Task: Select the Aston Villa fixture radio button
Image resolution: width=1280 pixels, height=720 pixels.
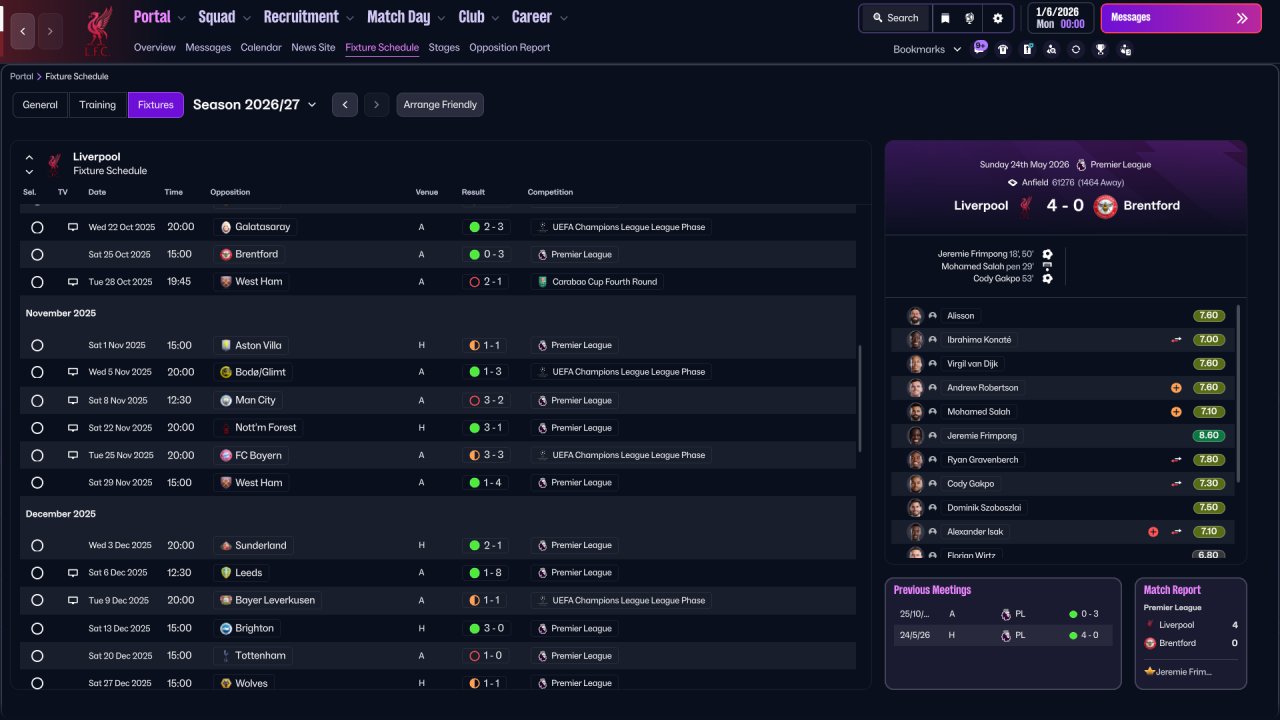Action: [37, 346]
